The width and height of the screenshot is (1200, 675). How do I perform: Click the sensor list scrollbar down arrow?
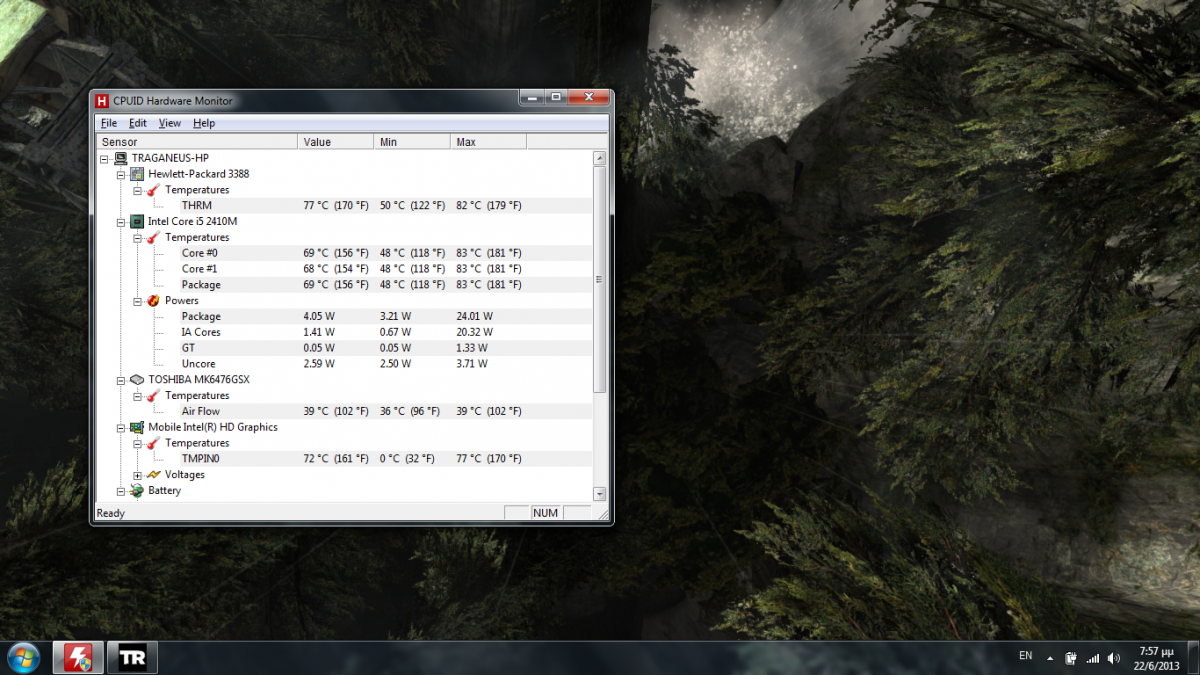599,493
